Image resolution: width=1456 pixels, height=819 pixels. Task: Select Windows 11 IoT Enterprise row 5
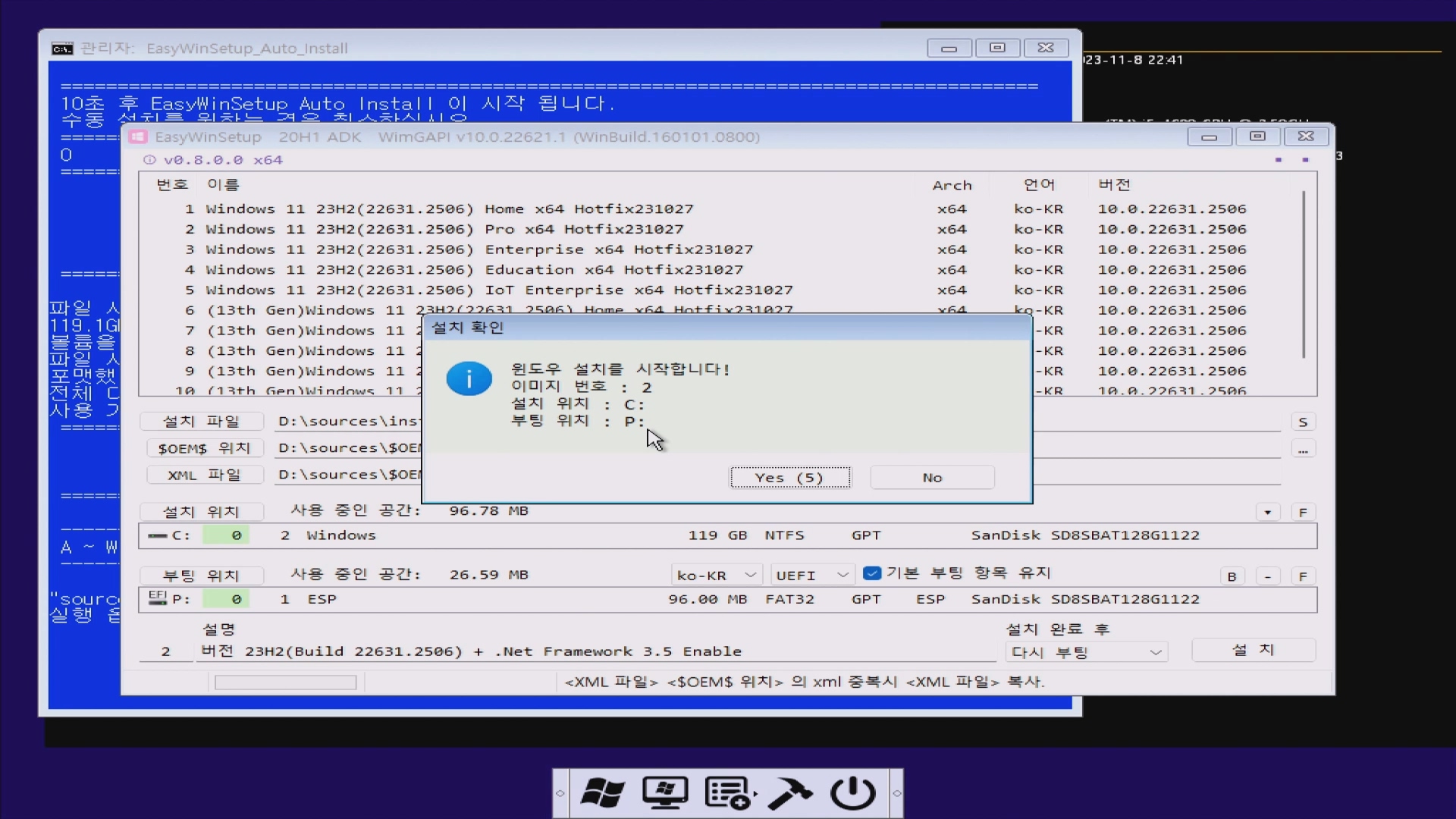click(720, 290)
